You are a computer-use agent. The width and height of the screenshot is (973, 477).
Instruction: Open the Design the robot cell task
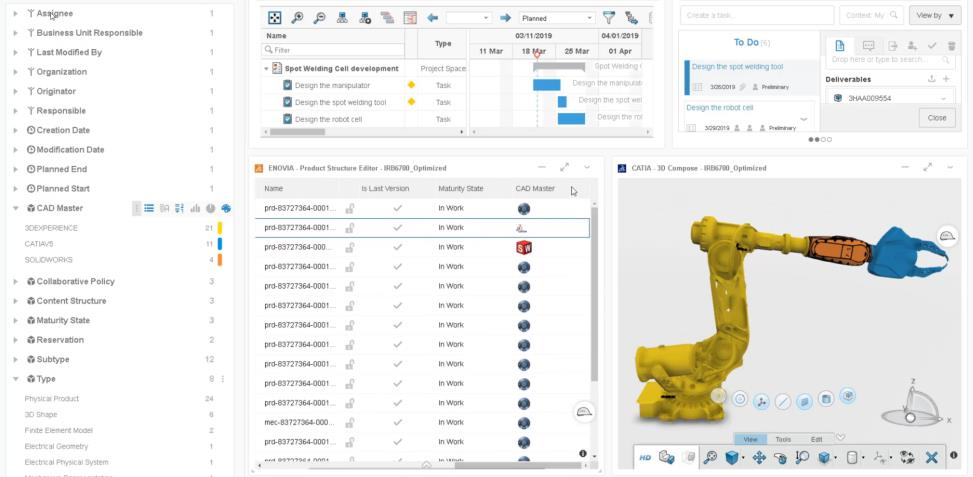coord(720,107)
